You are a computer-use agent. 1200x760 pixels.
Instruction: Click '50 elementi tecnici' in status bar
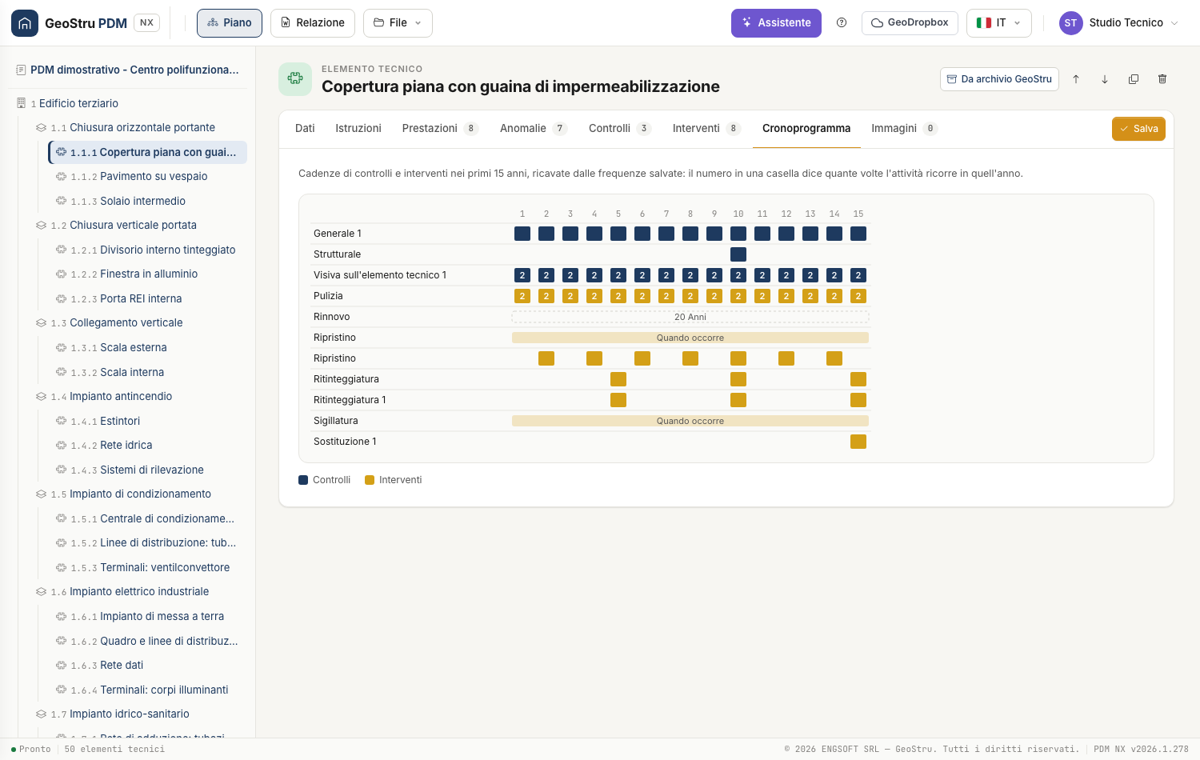click(x=114, y=749)
